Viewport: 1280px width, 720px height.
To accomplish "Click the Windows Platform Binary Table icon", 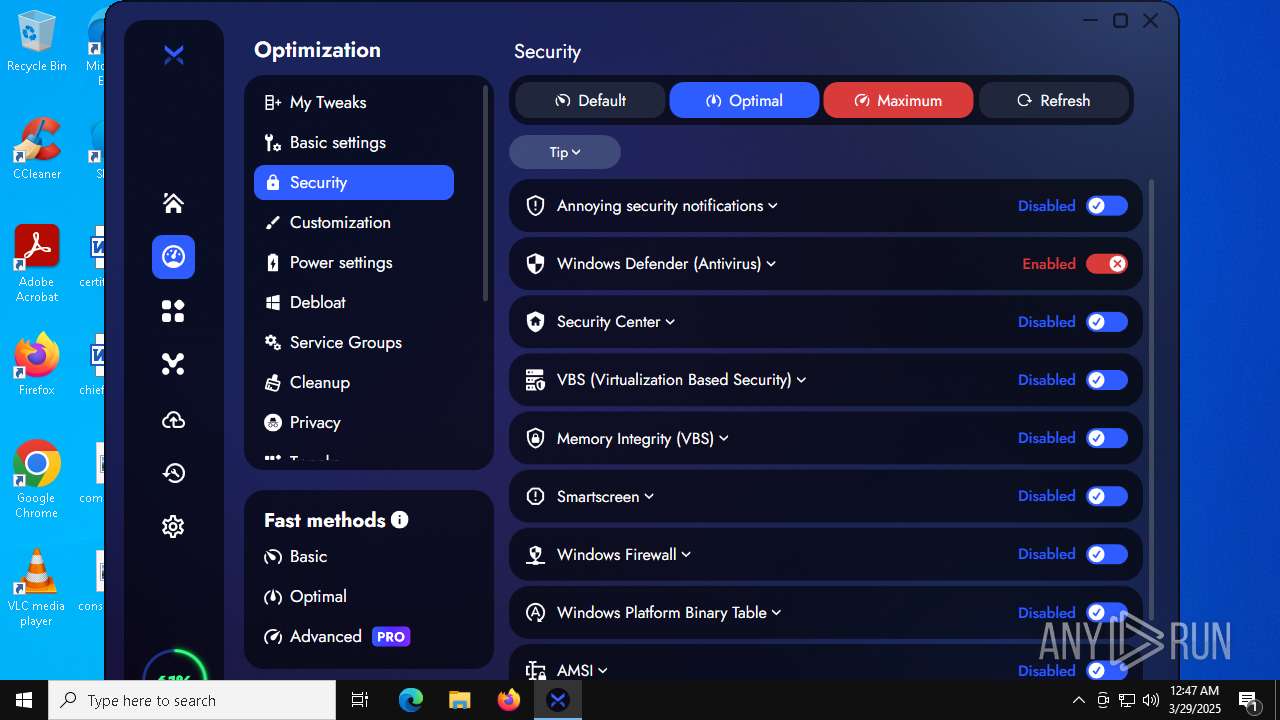I will point(535,613).
